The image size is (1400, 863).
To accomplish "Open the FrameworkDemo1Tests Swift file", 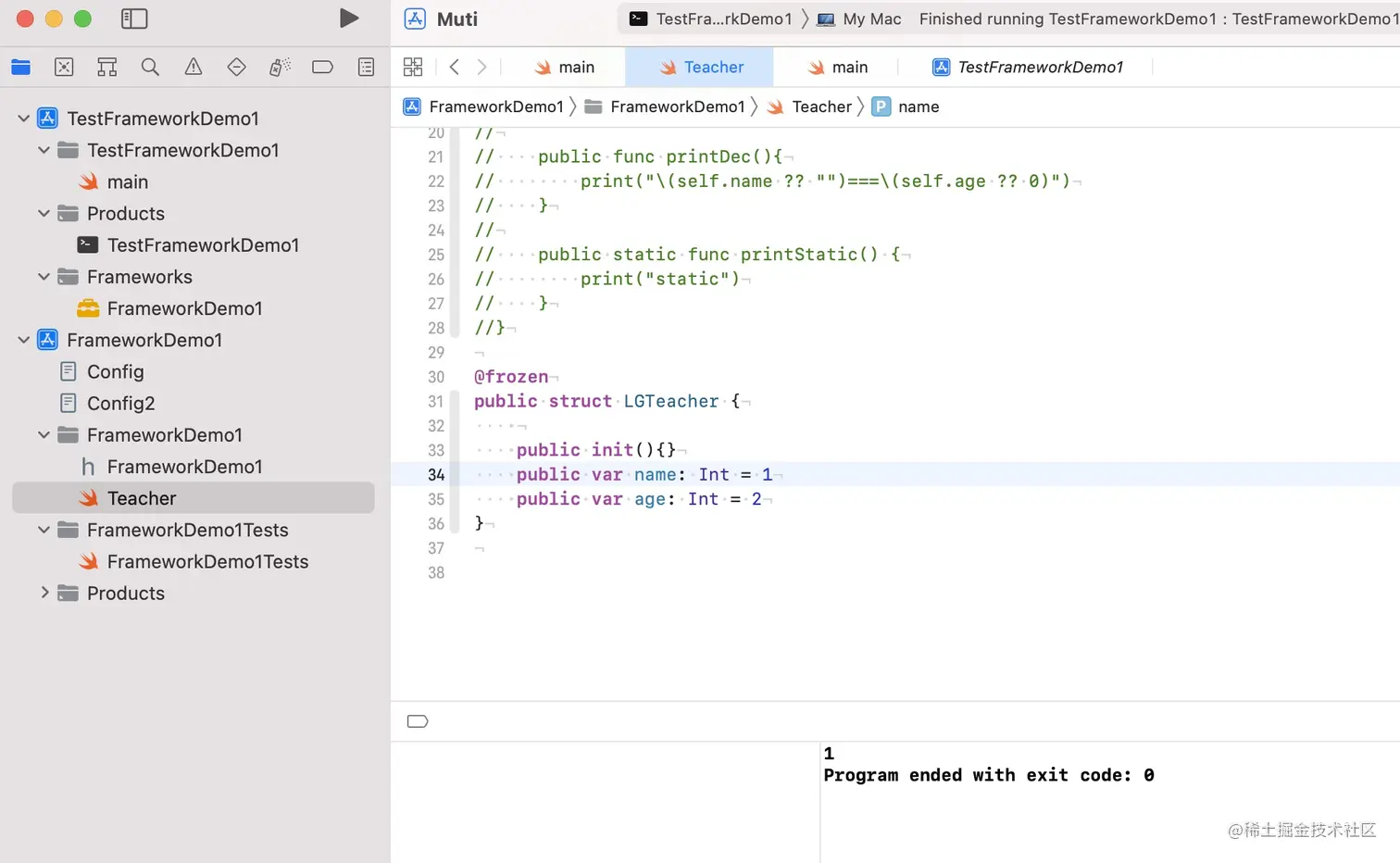I will coord(207,562).
